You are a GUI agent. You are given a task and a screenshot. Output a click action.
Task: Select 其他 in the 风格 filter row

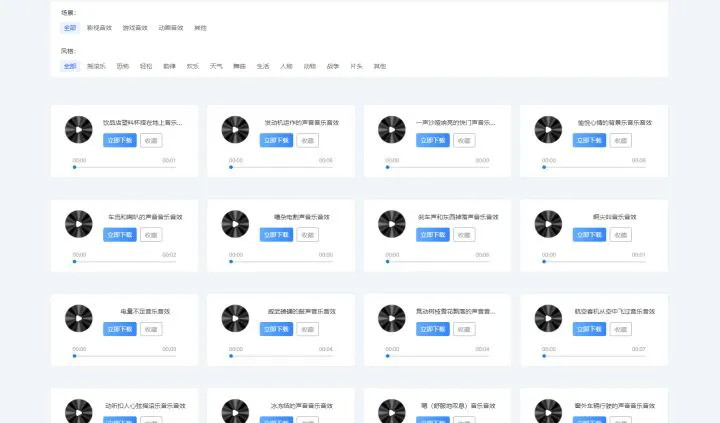pyautogui.click(x=380, y=66)
